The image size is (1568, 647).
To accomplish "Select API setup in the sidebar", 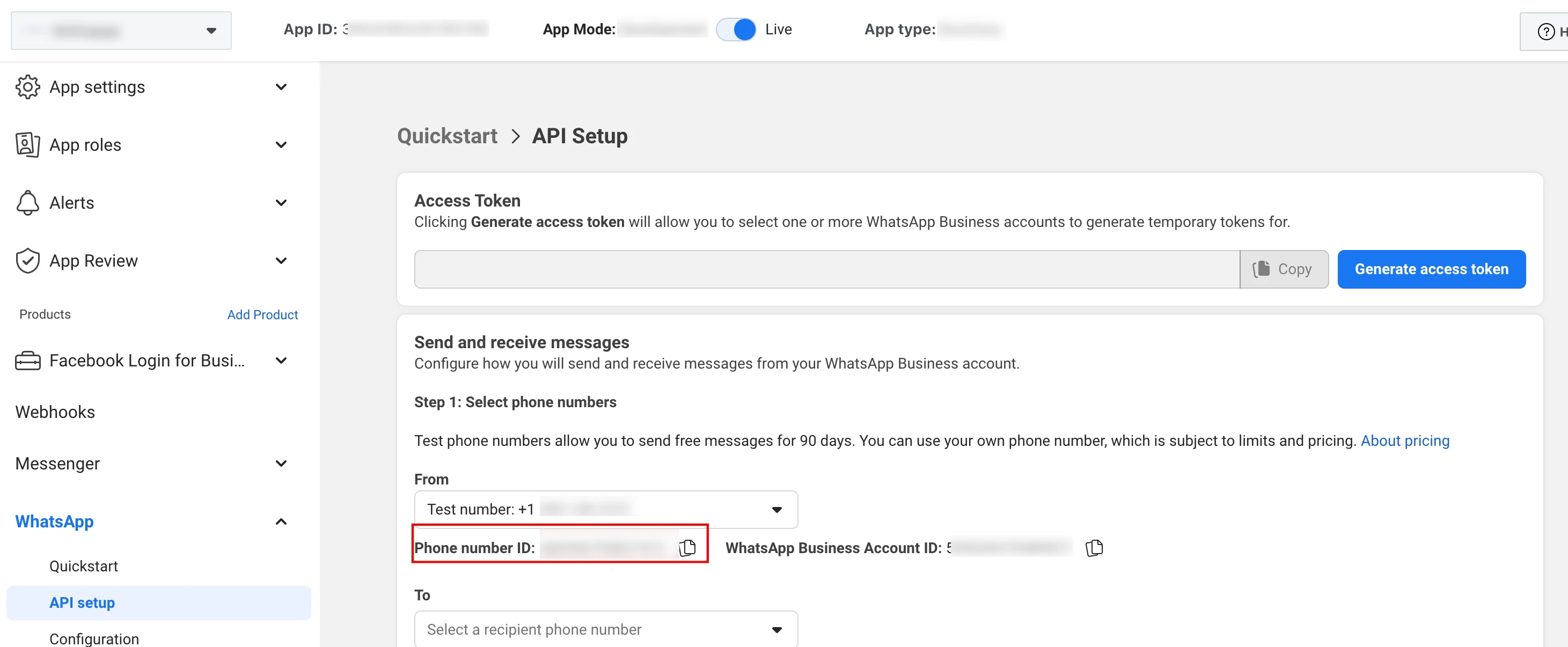I will [158, 602].
